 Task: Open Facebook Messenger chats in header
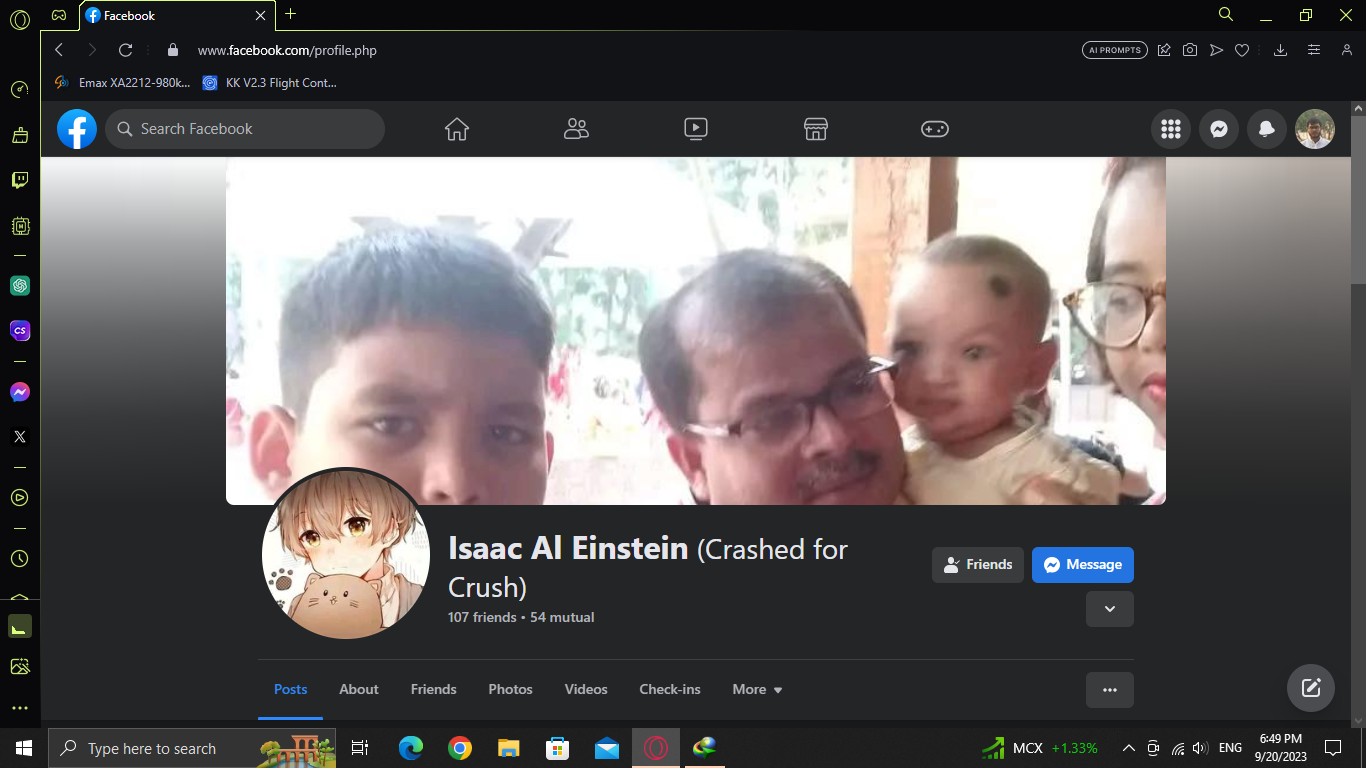(x=1219, y=129)
